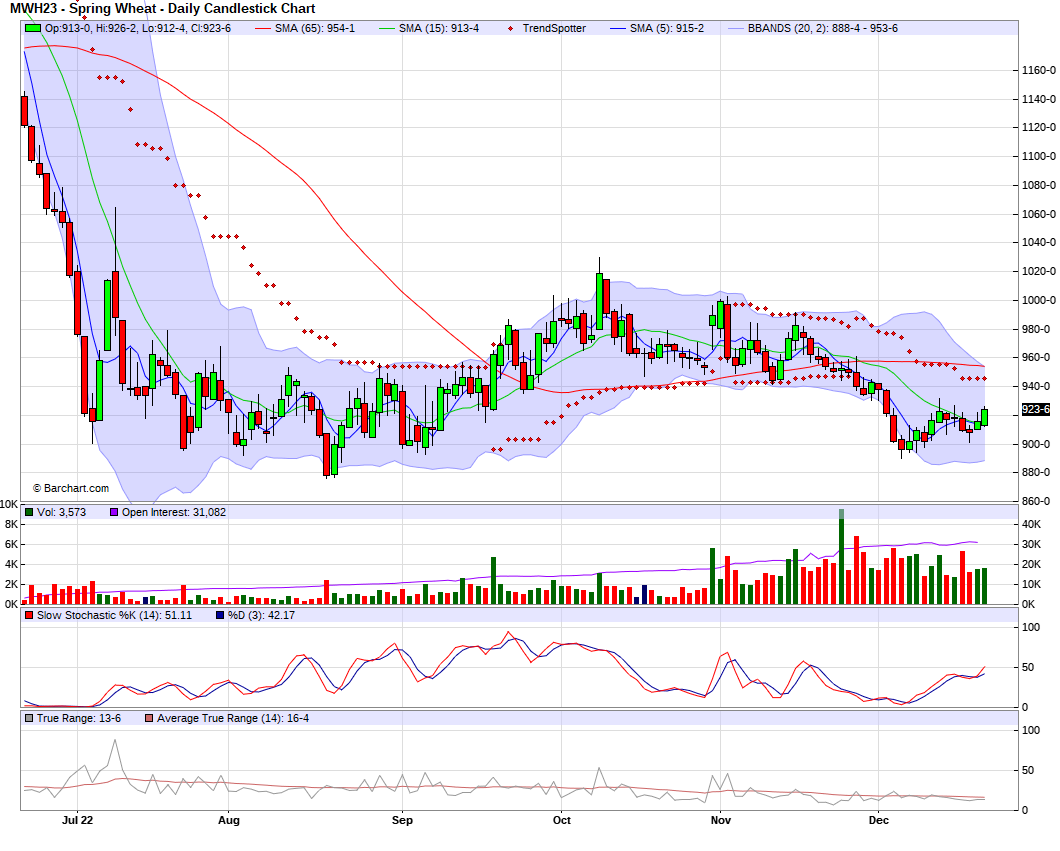Click the 1000-0 price axis label
The height and width of the screenshot is (851, 1060).
[1038, 300]
